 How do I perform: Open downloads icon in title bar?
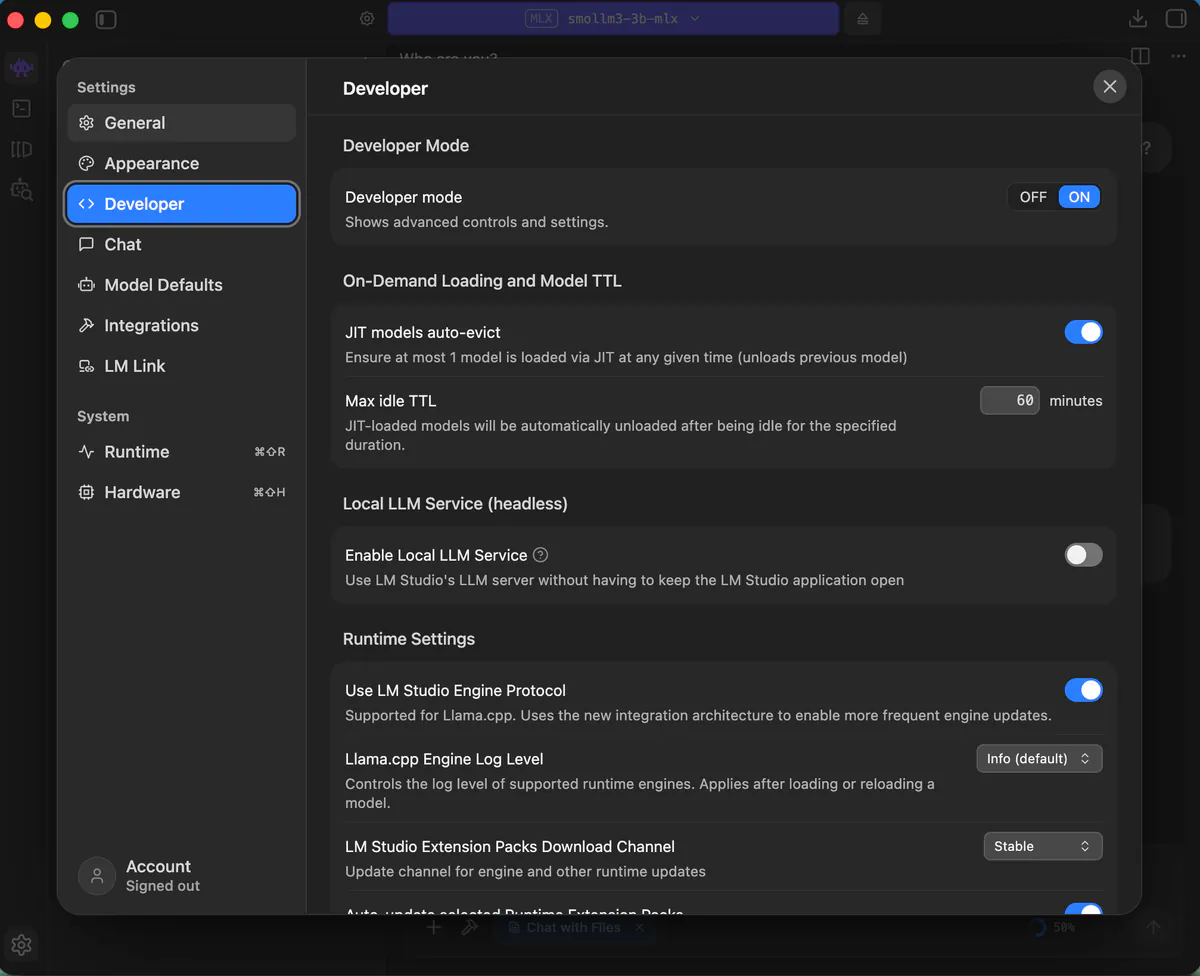point(1137,19)
